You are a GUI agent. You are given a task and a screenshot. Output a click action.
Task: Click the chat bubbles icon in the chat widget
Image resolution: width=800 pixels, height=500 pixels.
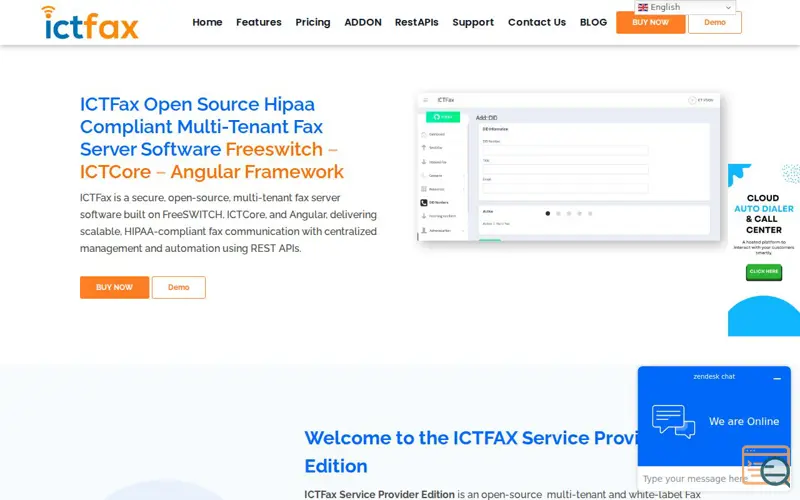coord(673,421)
